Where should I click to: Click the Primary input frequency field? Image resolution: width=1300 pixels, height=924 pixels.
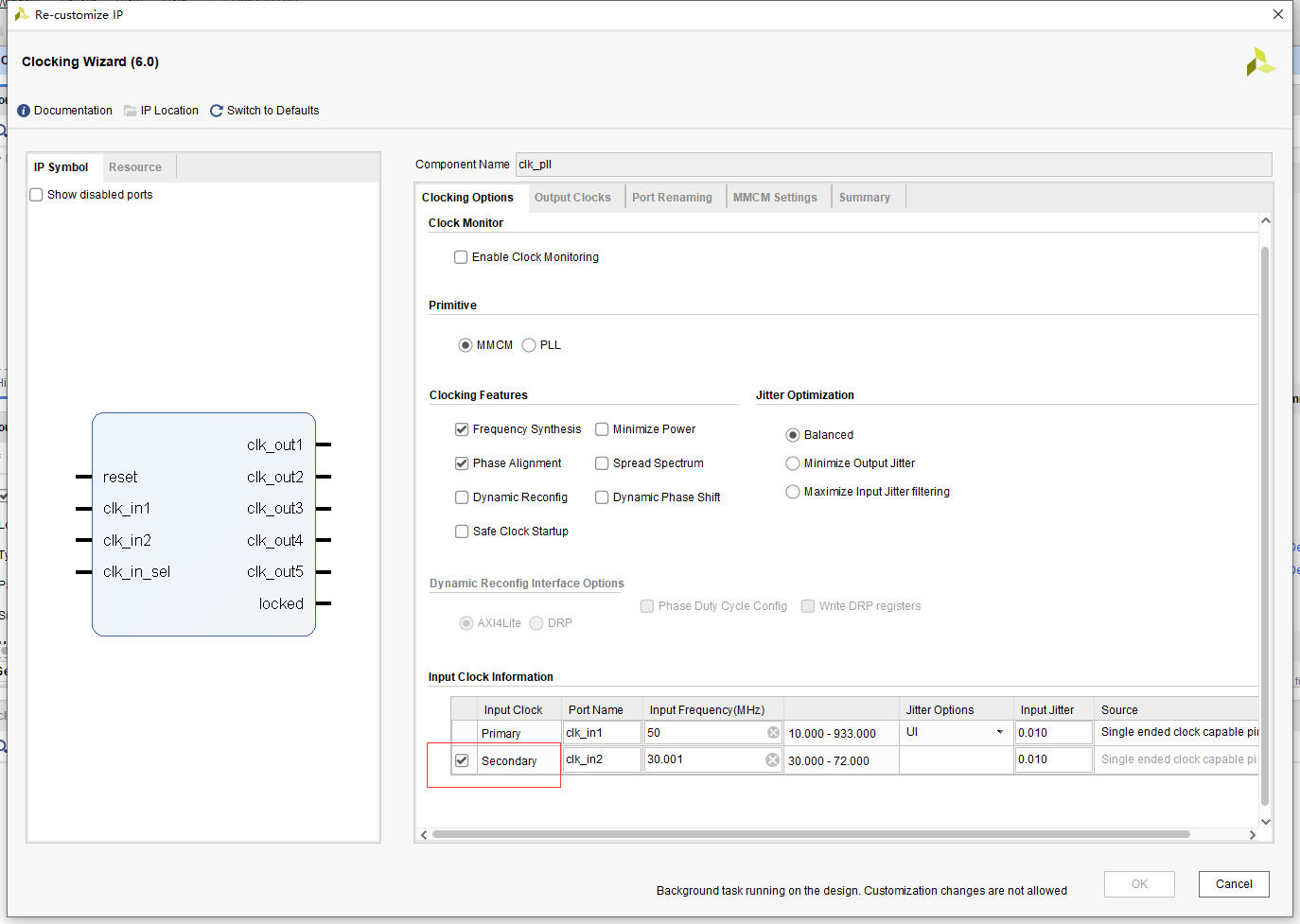click(712, 733)
